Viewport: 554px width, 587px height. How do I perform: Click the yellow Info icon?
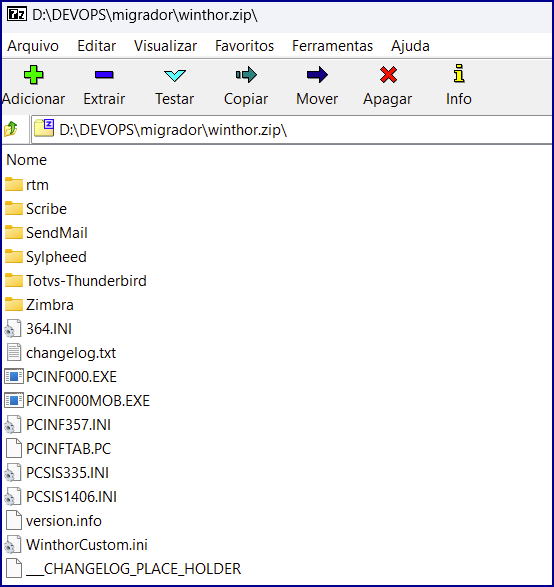pyautogui.click(x=459, y=73)
